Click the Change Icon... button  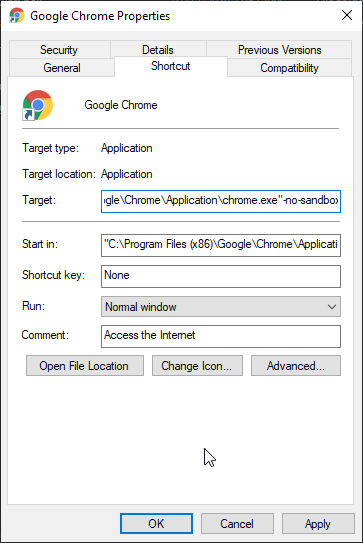click(x=197, y=366)
